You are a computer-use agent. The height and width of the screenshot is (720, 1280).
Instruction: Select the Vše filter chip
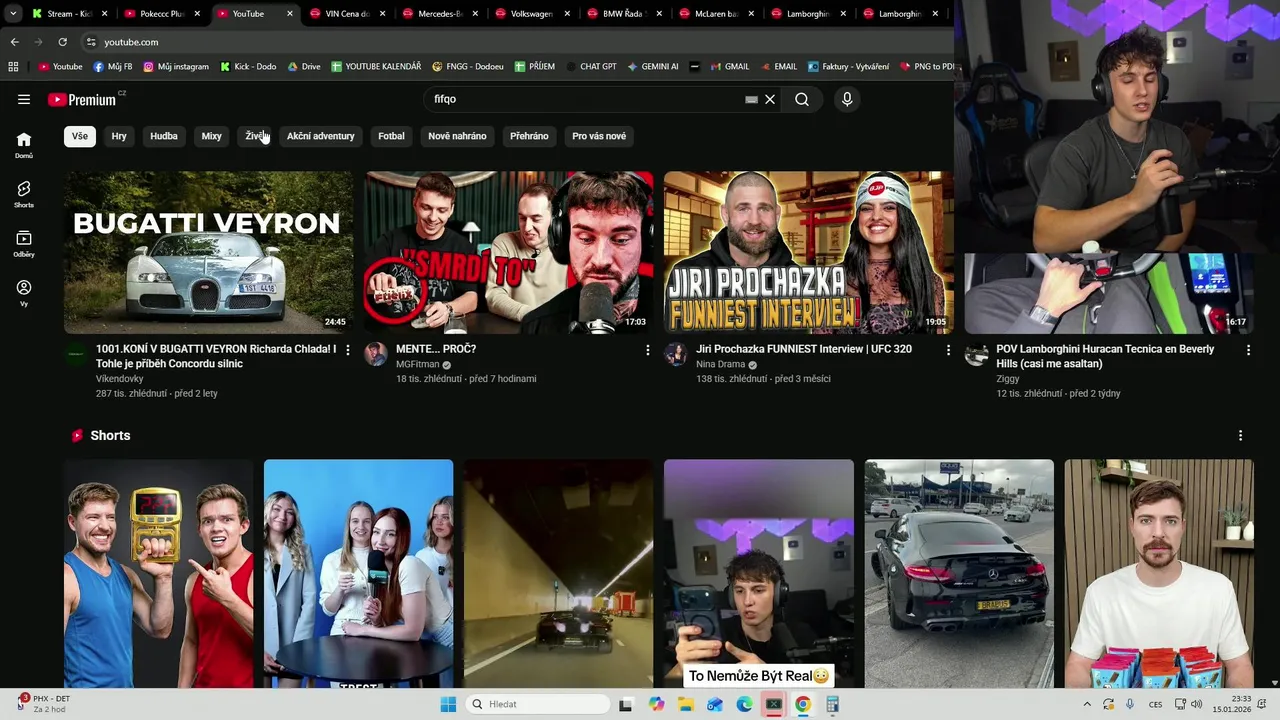(x=80, y=136)
